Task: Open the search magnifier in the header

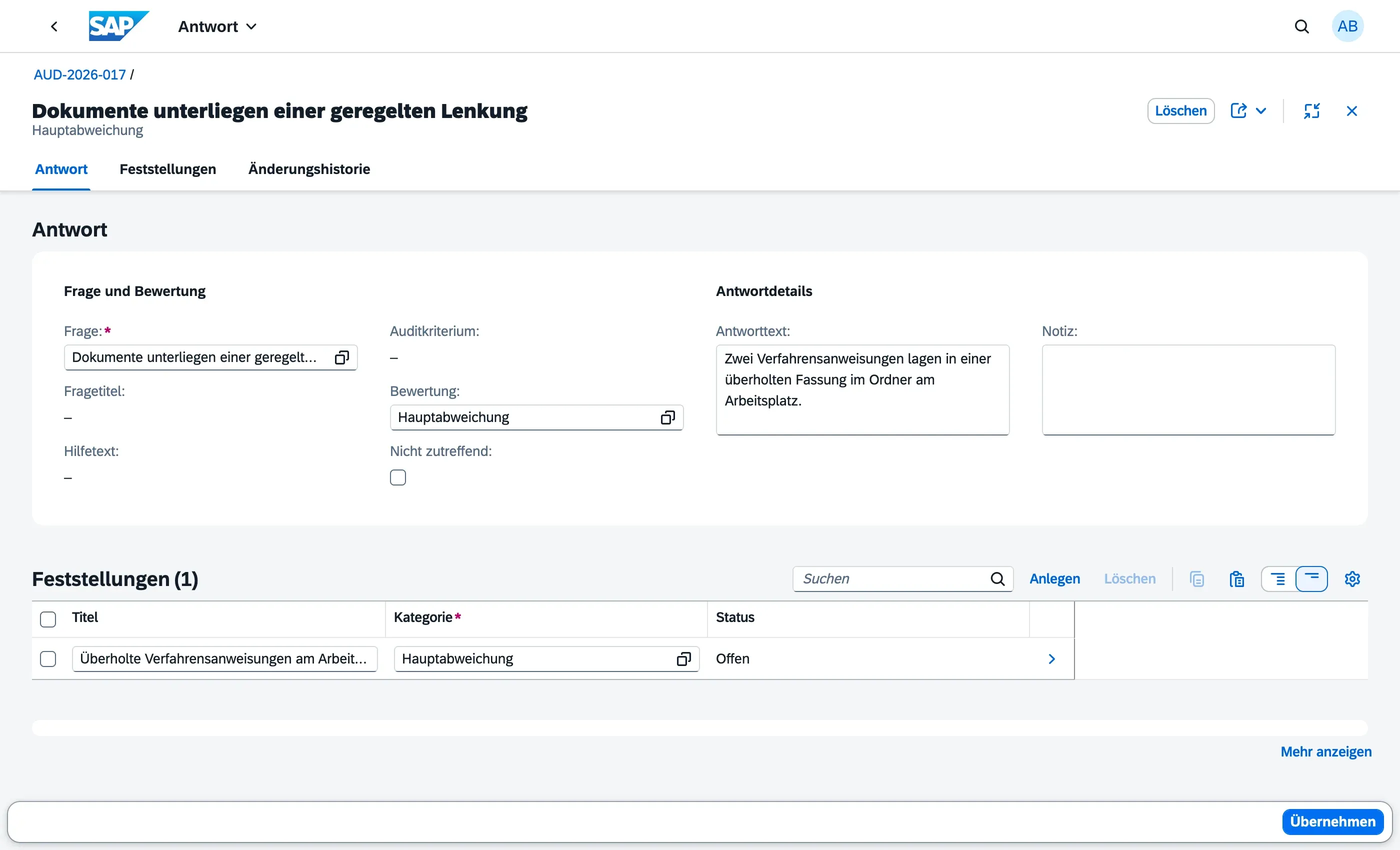Action: [x=1301, y=26]
